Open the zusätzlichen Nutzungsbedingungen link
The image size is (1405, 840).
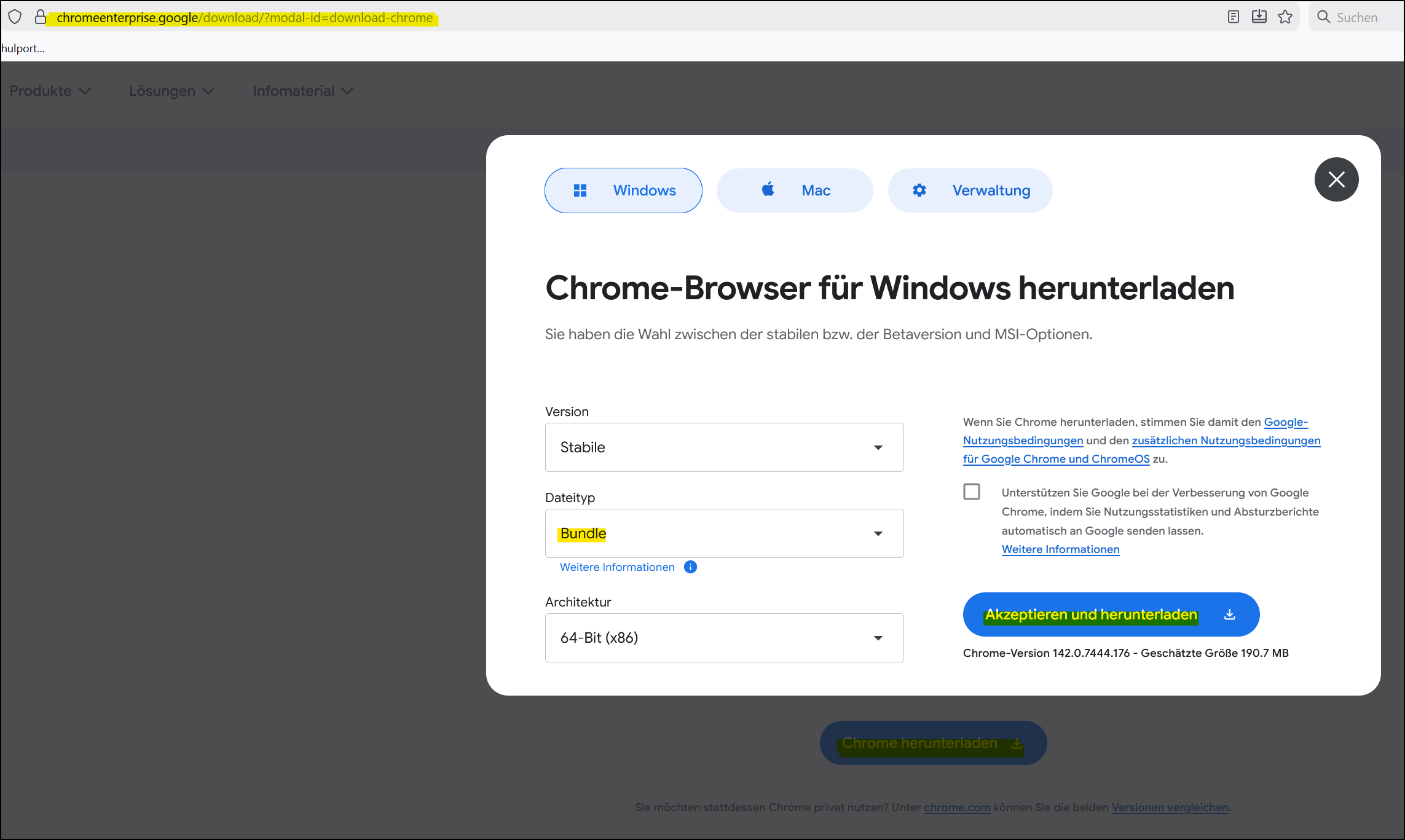click(x=1226, y=440)
